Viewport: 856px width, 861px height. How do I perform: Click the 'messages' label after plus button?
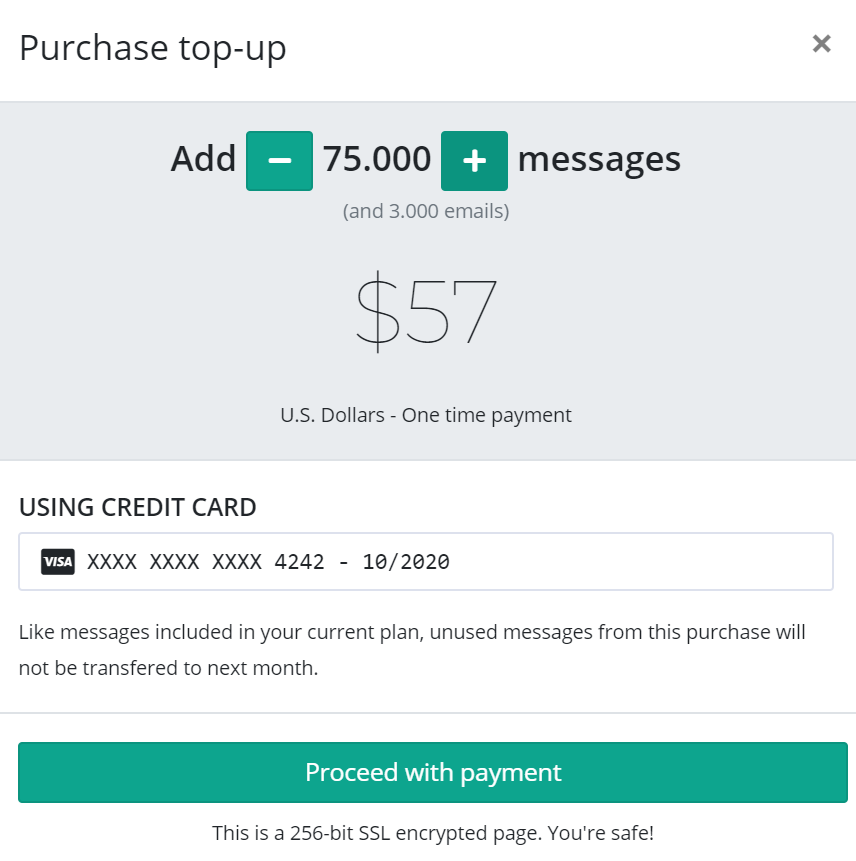[x=599, y=160]
